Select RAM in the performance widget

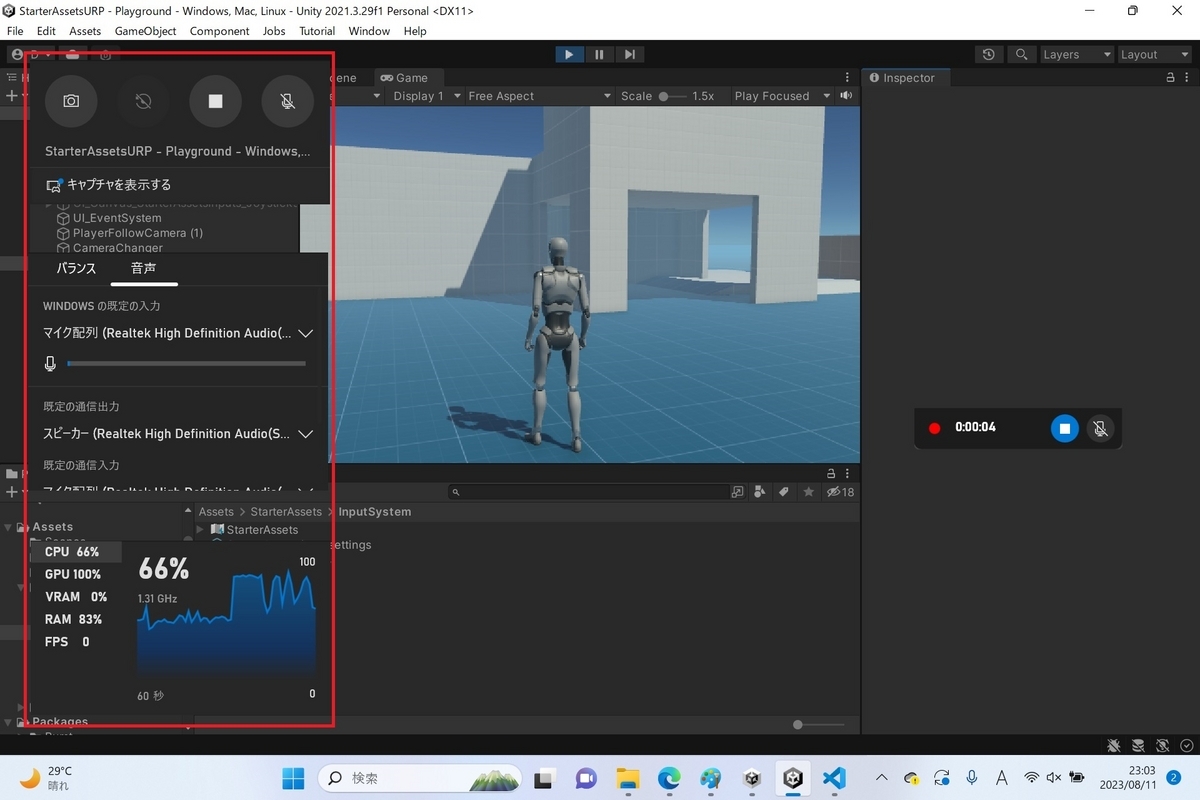pyautogui.click(x=75, y=619)
